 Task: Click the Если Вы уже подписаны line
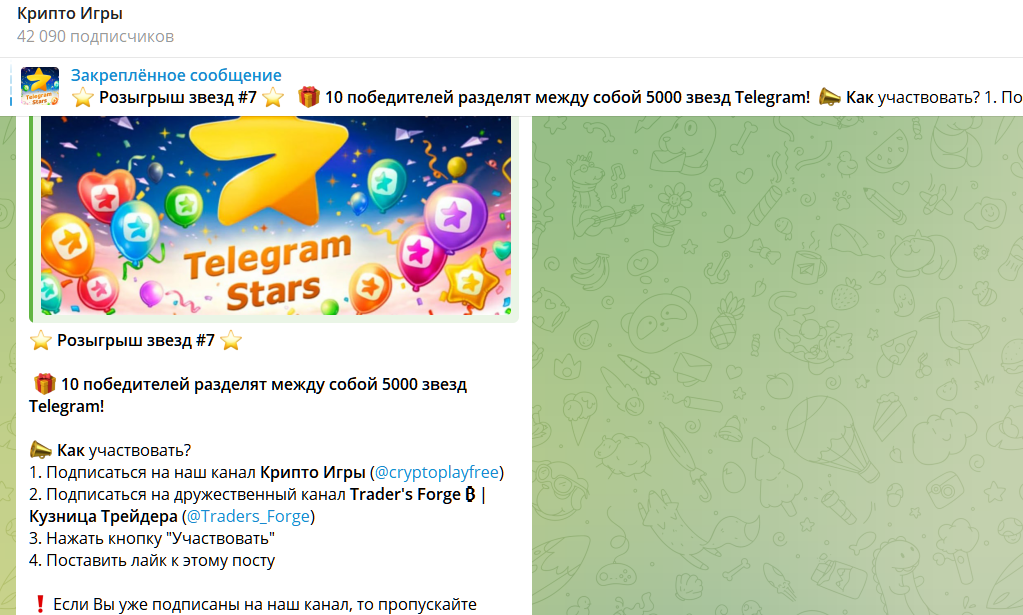254,605
